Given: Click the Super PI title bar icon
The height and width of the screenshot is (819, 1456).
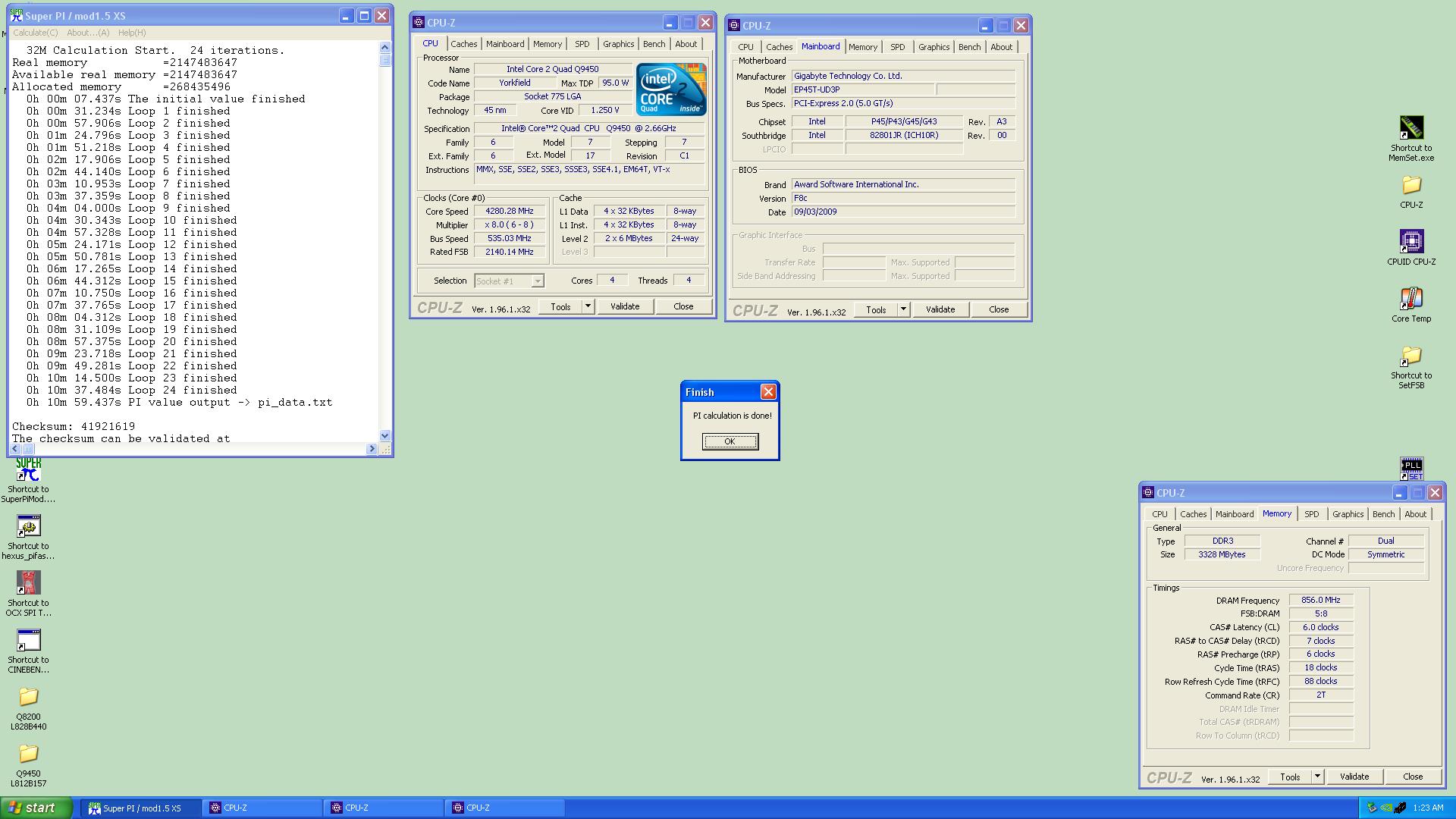Looking at the screenshot, I should 16,15.
